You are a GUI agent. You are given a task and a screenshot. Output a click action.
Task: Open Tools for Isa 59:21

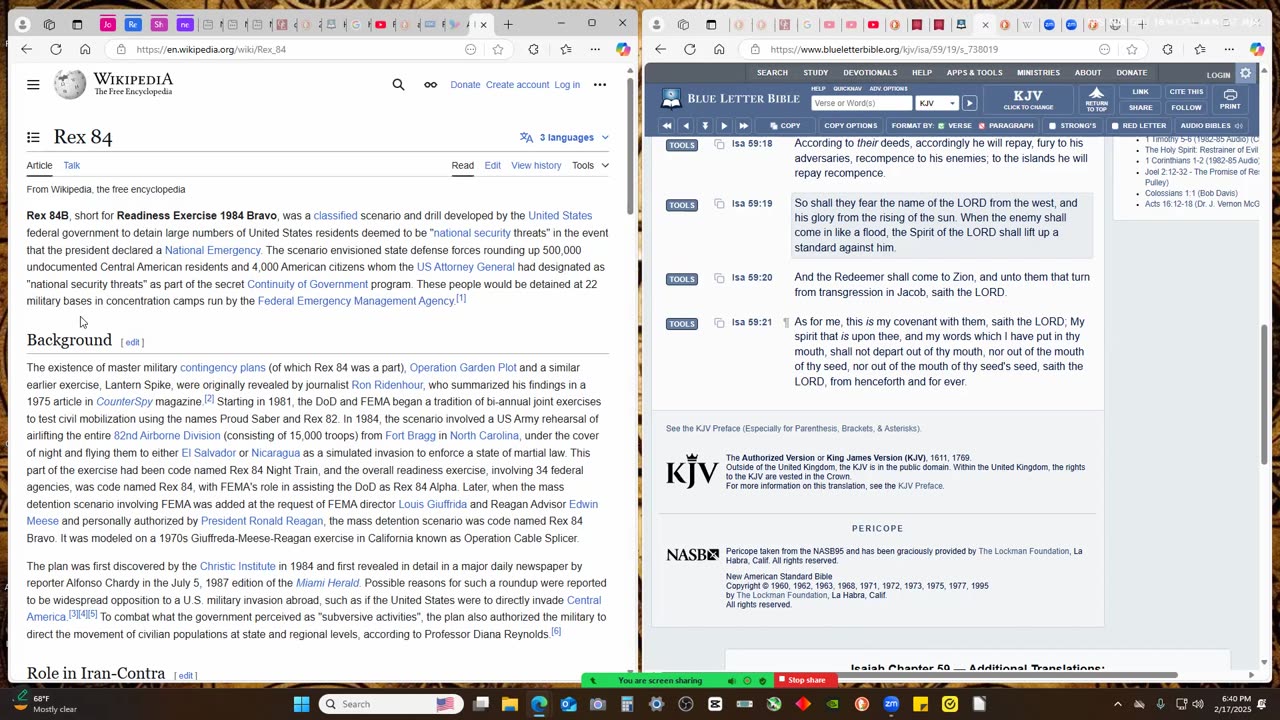point(682,324)
